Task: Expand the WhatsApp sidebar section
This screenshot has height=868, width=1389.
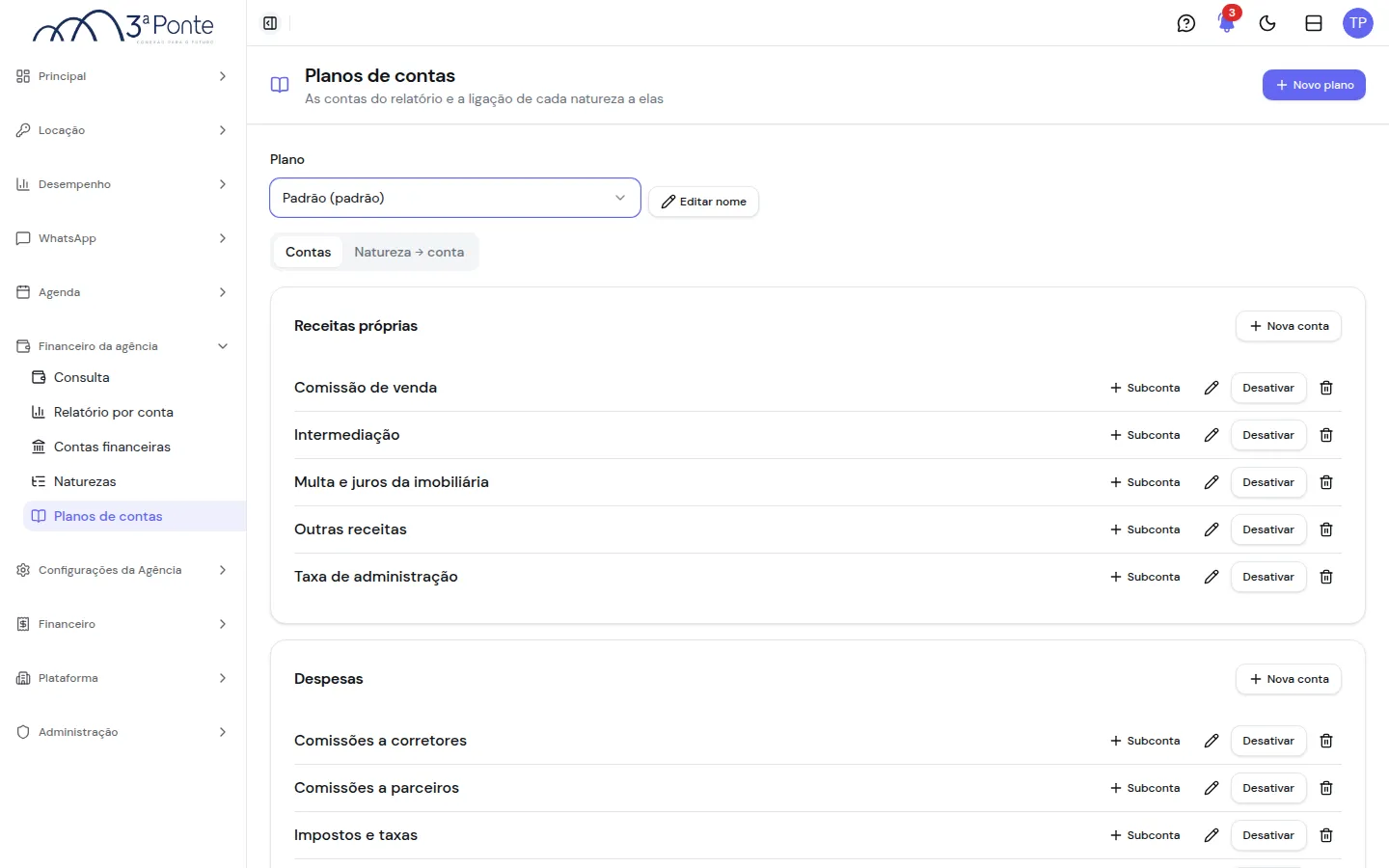Action: (x=123, y=238)
